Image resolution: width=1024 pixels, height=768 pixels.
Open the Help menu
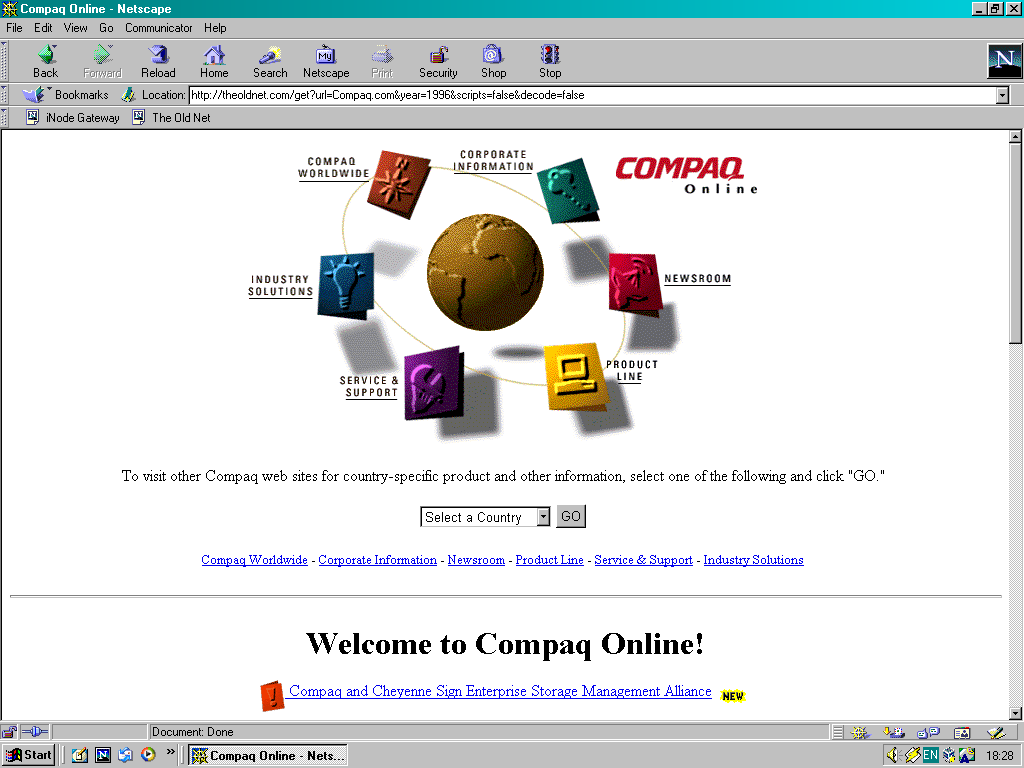click(215, 28)
